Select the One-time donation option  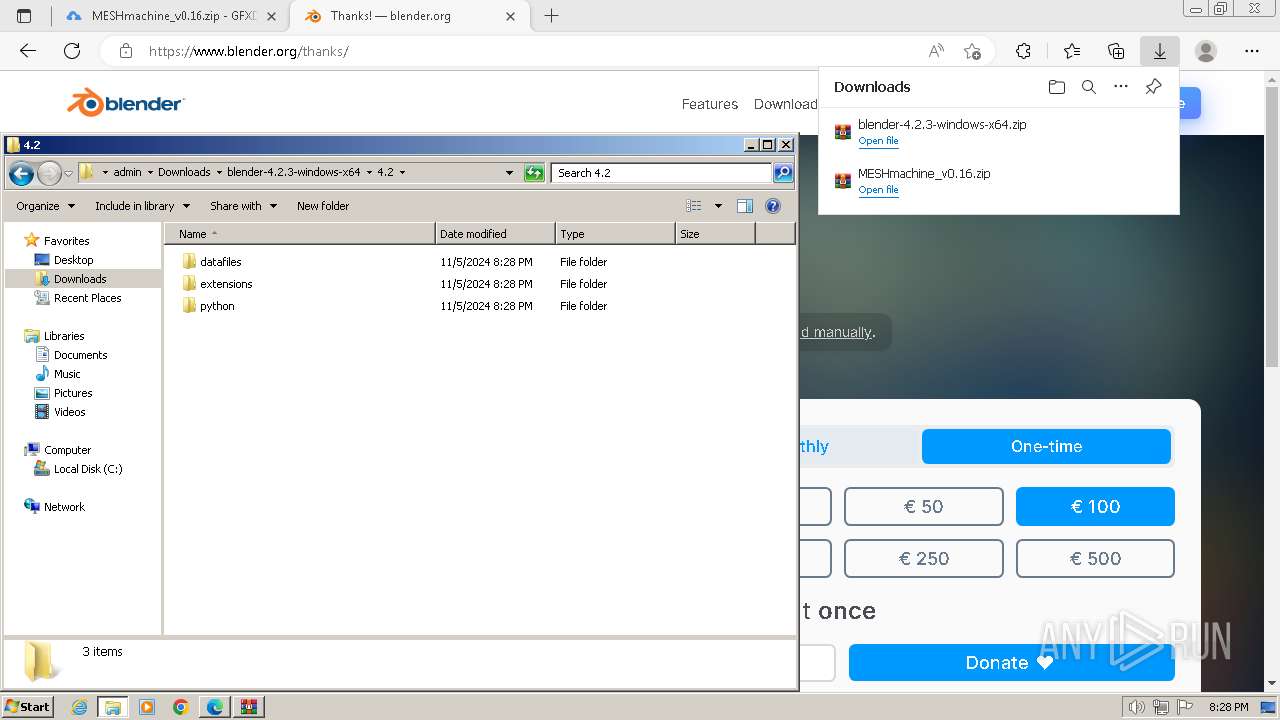(x=1046, y=446)
